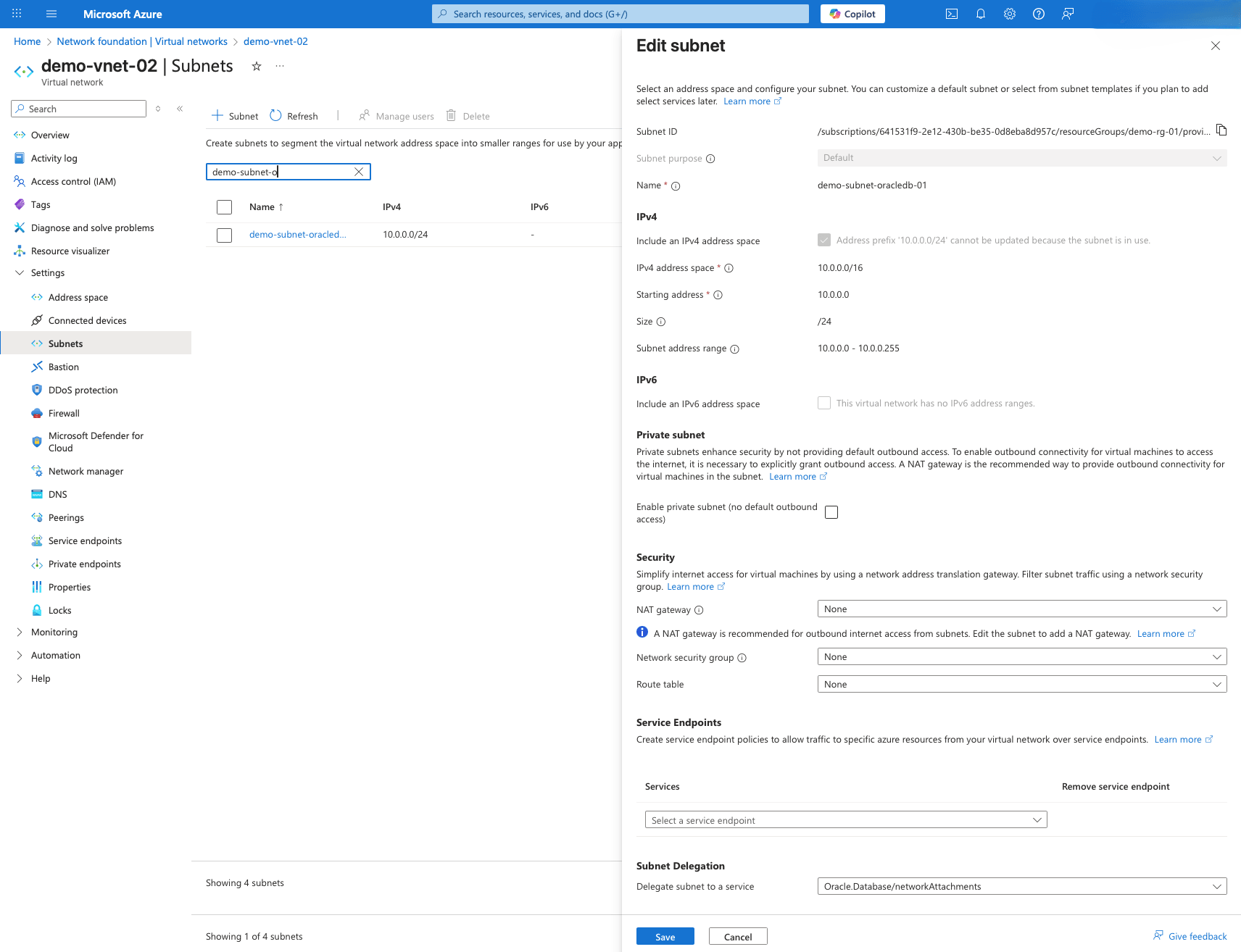This screenshot has width=1241, height=952.
Task: Open DDoS protection settings
Action: [x=82, y=390]
